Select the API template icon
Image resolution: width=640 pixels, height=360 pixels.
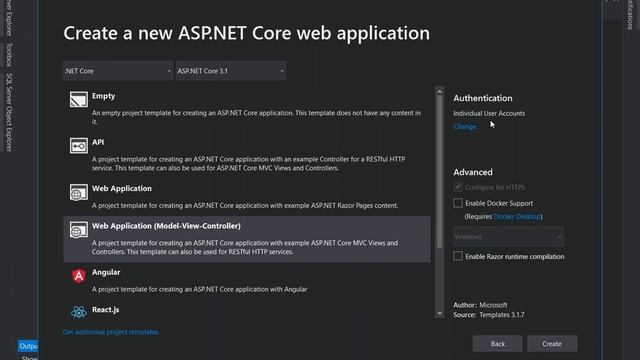click(78, 145)
